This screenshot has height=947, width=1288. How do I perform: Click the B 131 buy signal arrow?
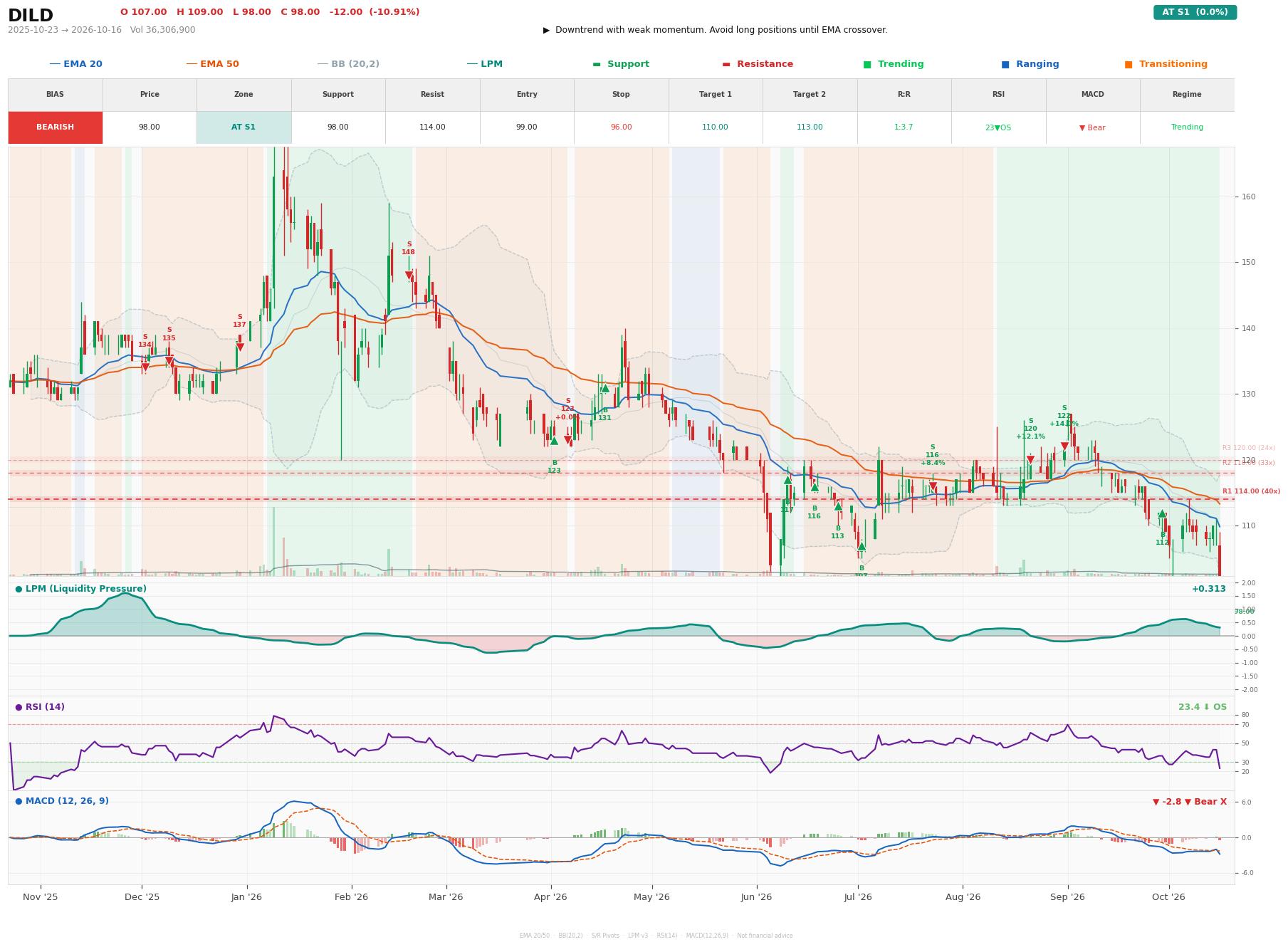point(605,388)
